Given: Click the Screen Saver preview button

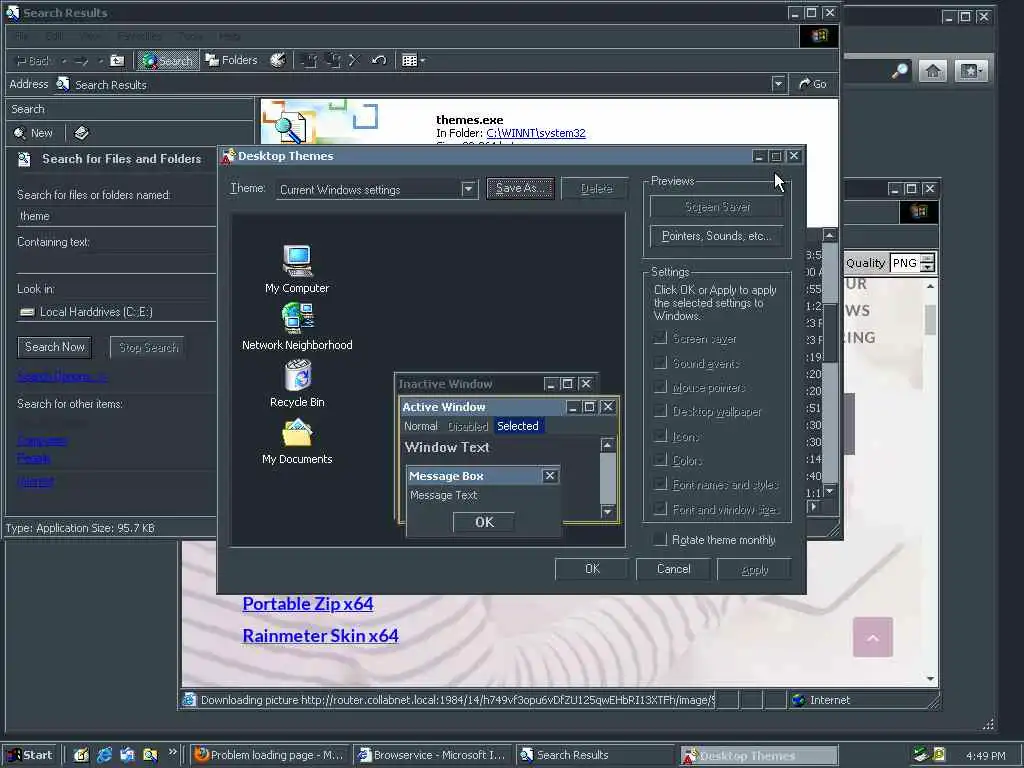Looking at the screenshot, I should coord(717,207).
